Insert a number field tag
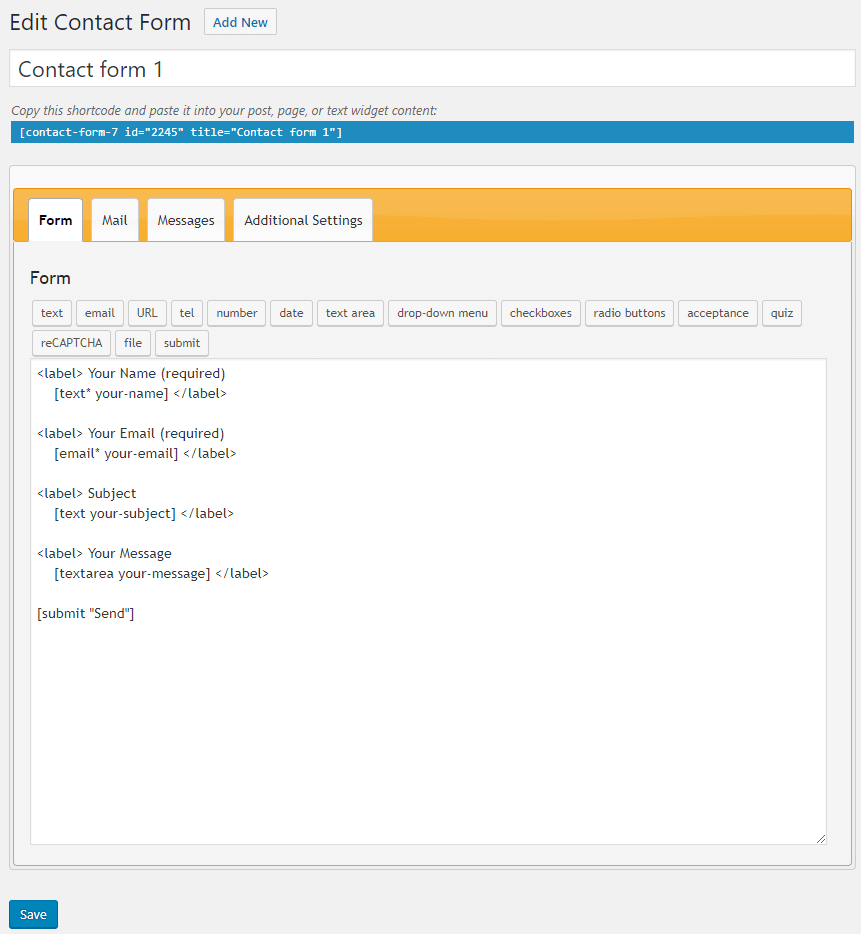The width and height of the screenshot is (861, 934). click(237, 313)
